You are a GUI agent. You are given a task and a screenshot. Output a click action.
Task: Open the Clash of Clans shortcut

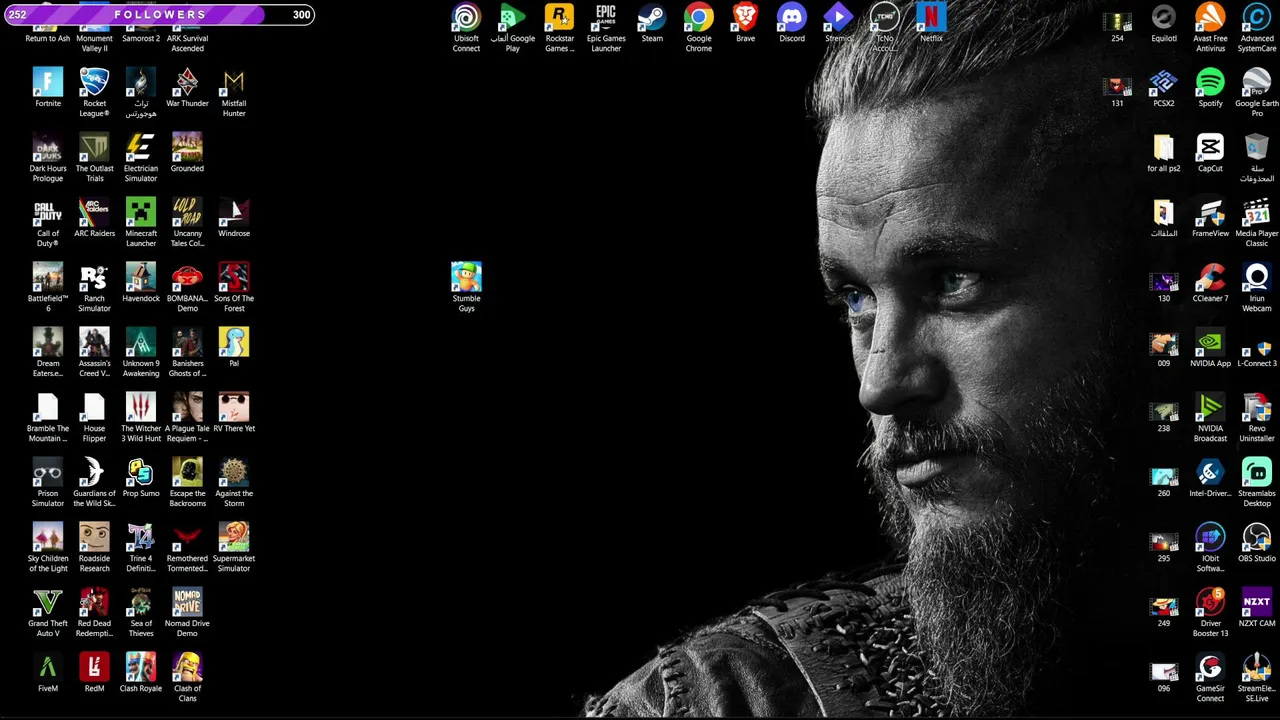pos(187,667)
